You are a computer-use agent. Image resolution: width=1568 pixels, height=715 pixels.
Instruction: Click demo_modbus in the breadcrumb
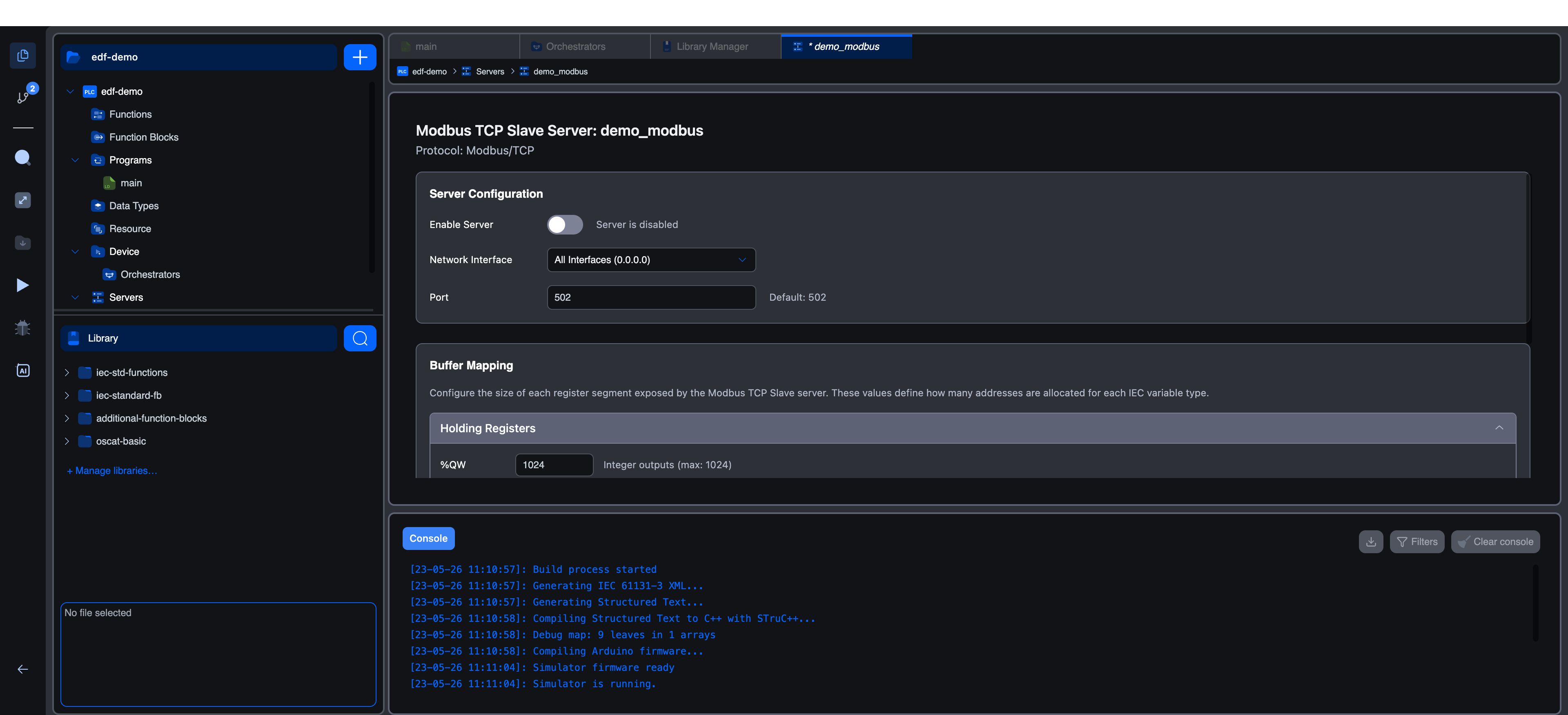[560, 71]
